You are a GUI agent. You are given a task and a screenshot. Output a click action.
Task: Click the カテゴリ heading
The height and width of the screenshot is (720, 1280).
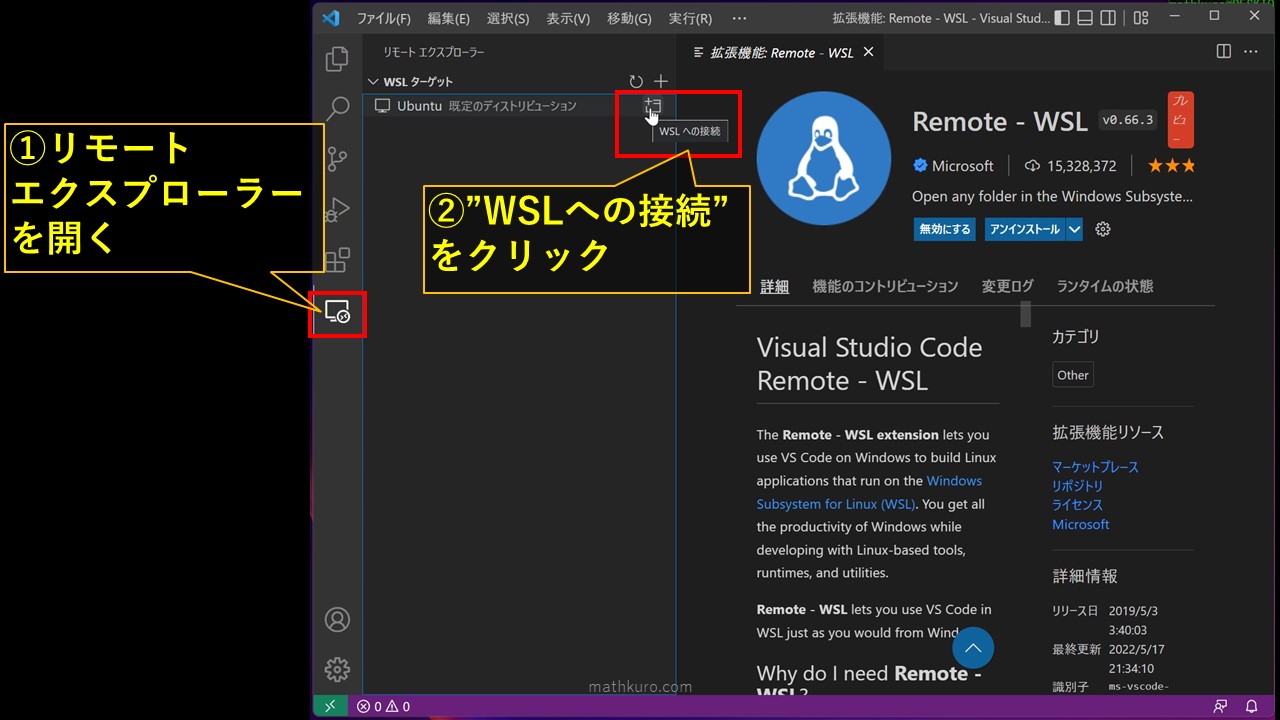coord(1076,337)
